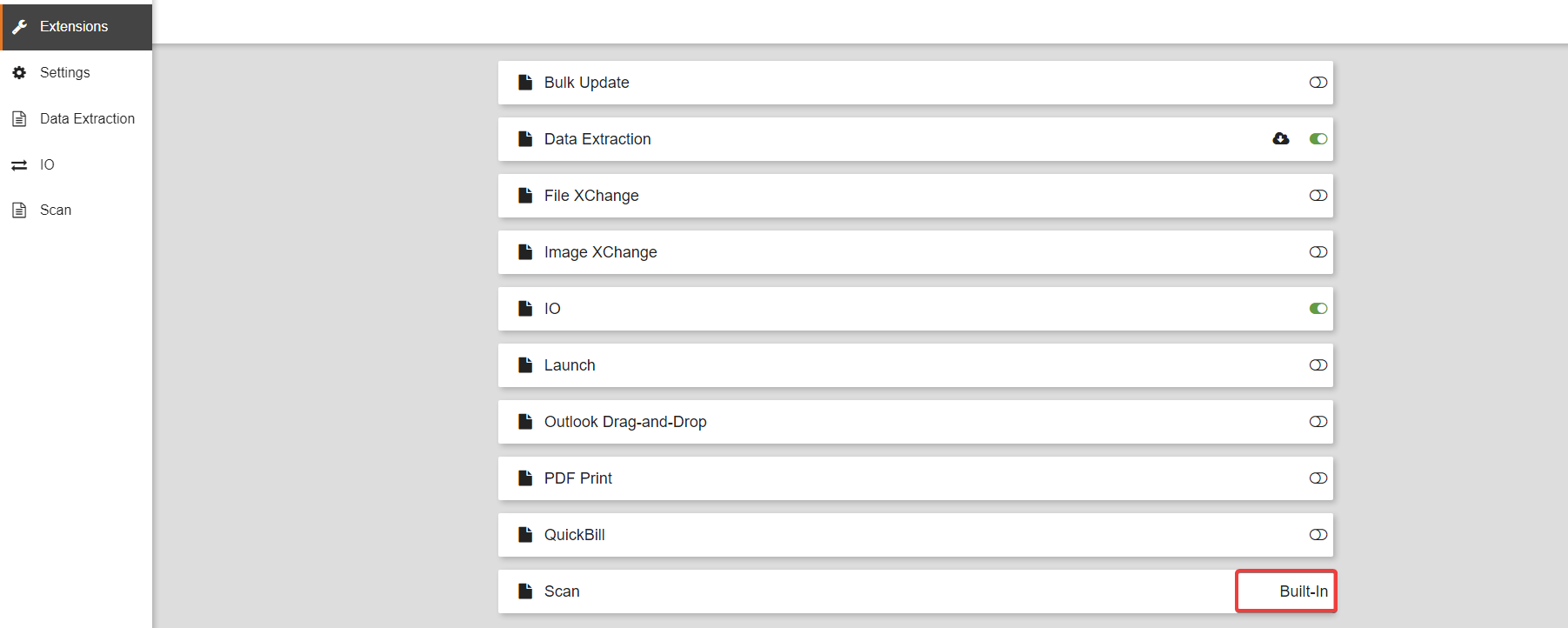Click the Built-In label on Scan
This screenshot has height=628, width=1568.
(1303, 591)
